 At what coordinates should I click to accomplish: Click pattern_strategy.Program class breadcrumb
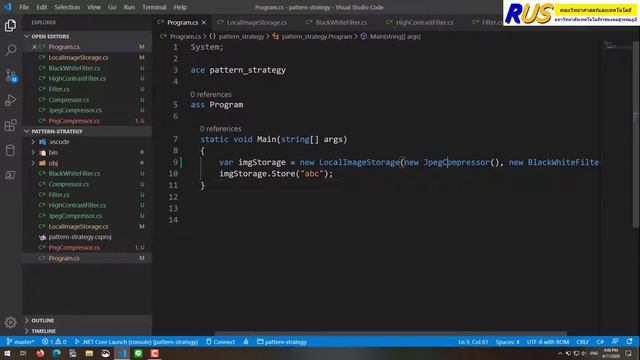pos(316,36)
